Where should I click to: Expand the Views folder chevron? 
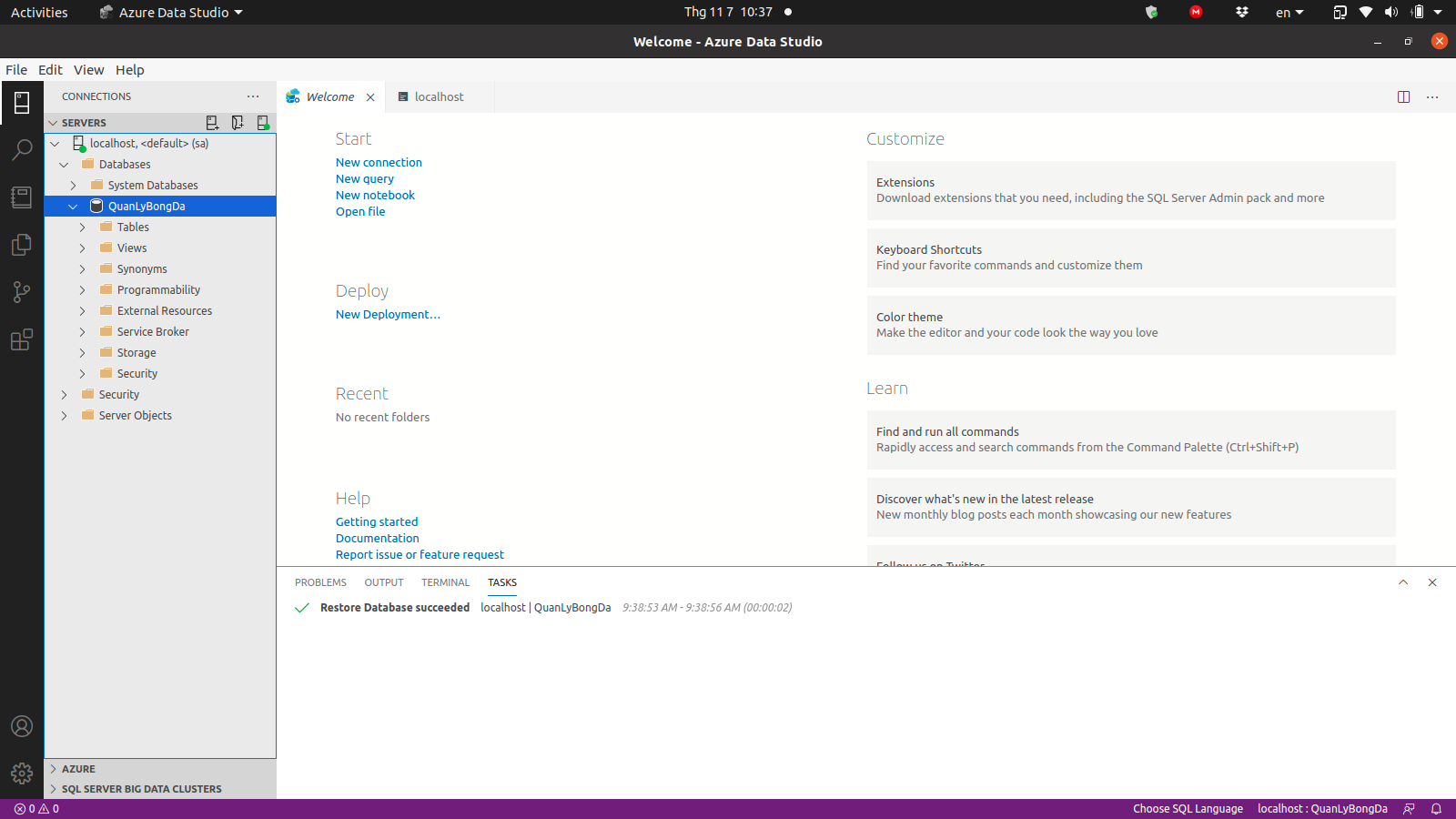click(x=83, y=248)
